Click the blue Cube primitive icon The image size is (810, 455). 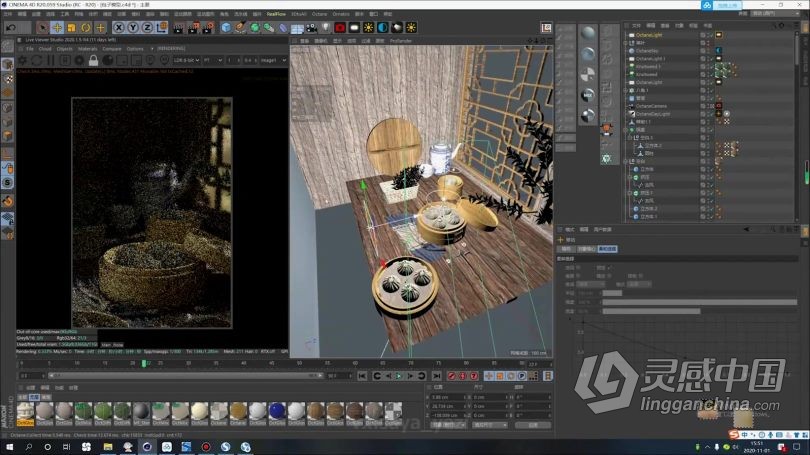pos(226,28)
